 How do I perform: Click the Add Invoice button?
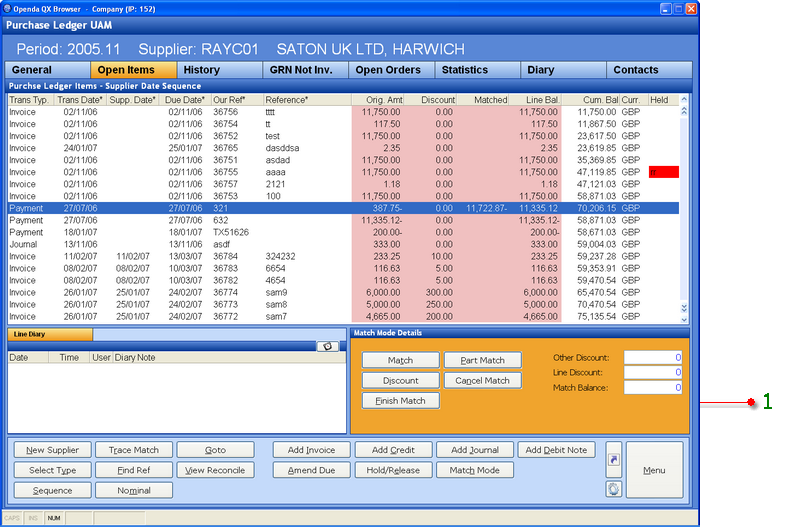tap(311, 450)
